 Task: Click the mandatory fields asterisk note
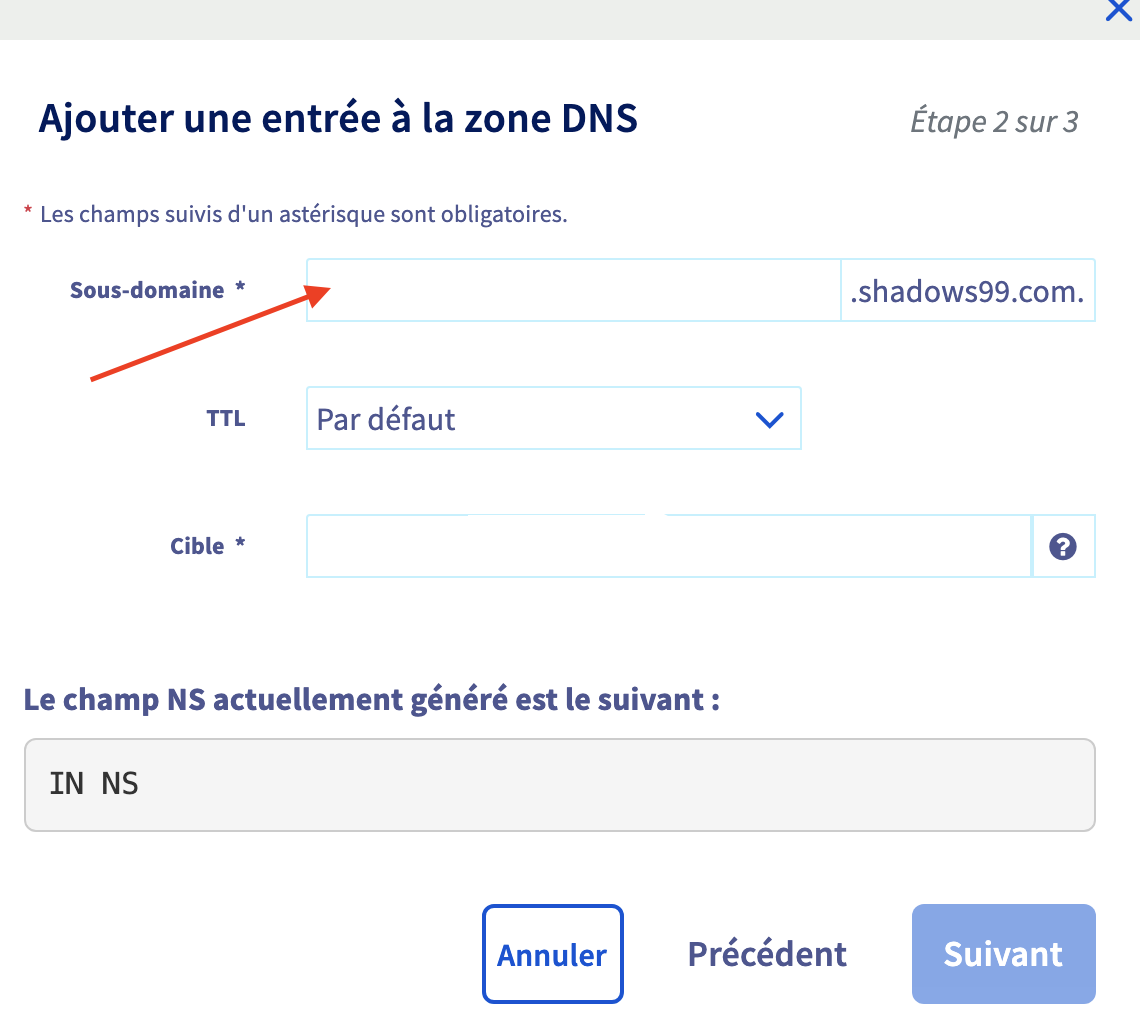[x=296, y=215]
